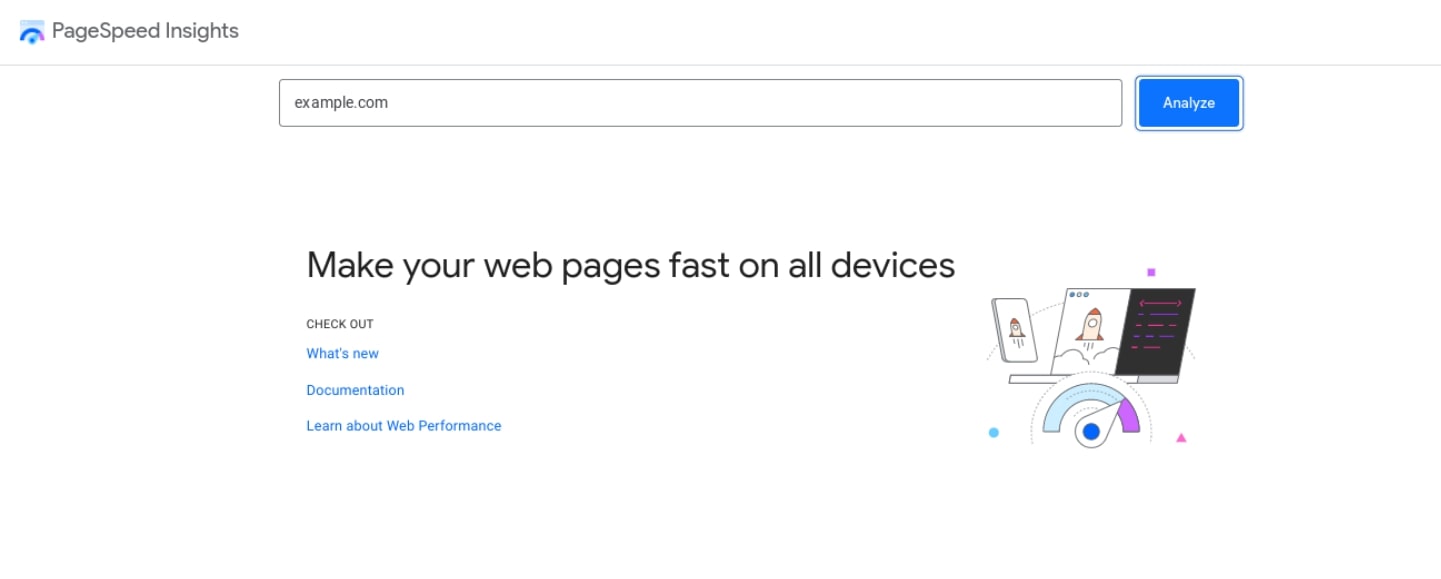Click the 'Make your web pages fast' heading
Image resolution: width=1441 pixels, height=579 pixels.
coord(630,265)
